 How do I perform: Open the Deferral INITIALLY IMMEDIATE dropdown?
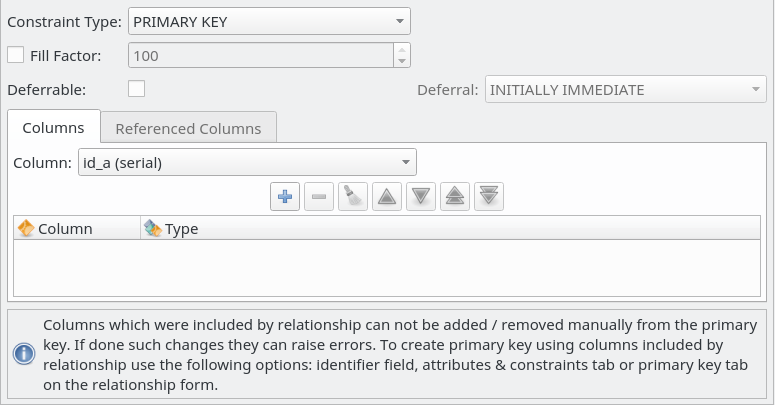[x=626, y=90]
